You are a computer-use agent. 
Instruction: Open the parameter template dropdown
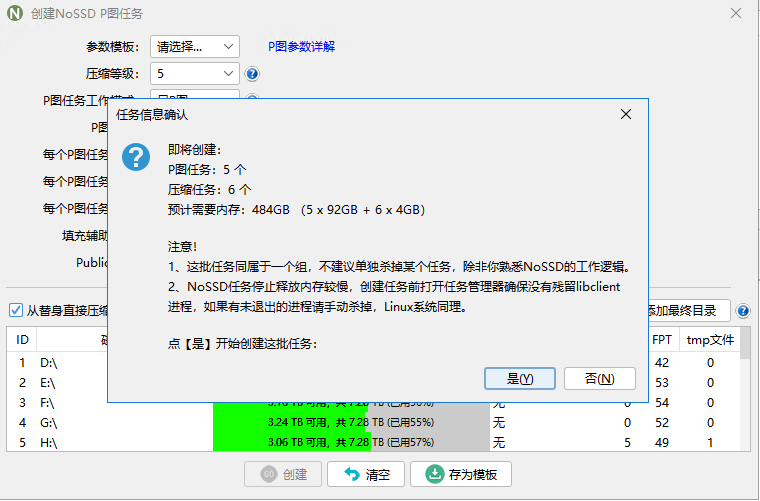195,46
